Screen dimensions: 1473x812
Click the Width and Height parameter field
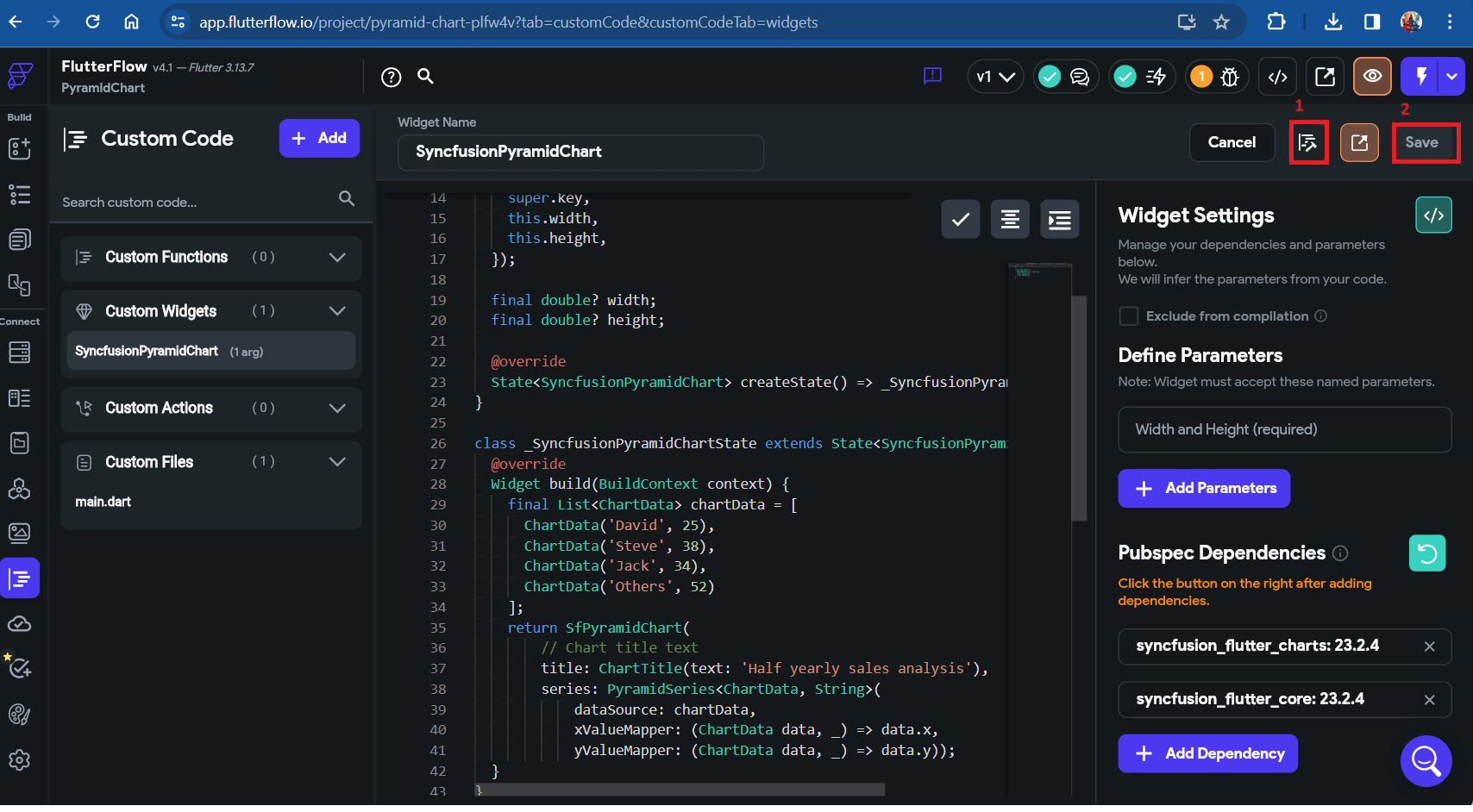coord(1285,430)
